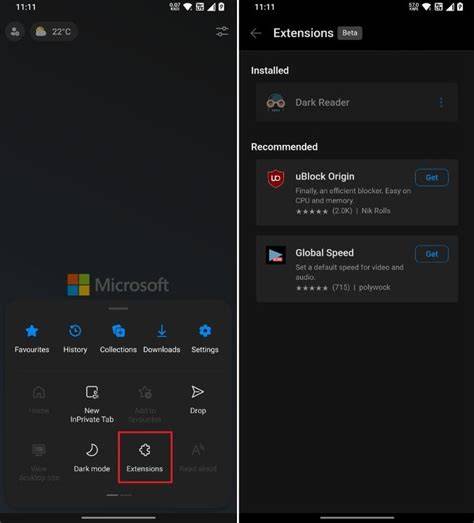Screen dimensions: 474x523
Task: Tap the 'Nik Rolls' author name
Action: (x=376, y=211)
